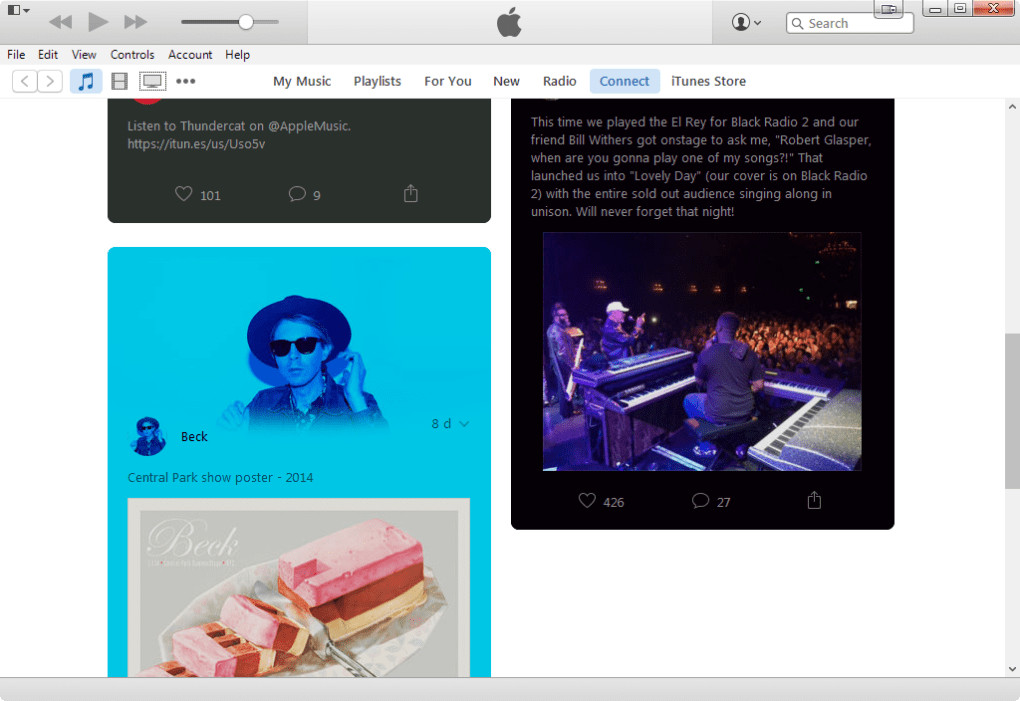Click the rewind playback button
1020x701 pixels.
pos(60,22)
